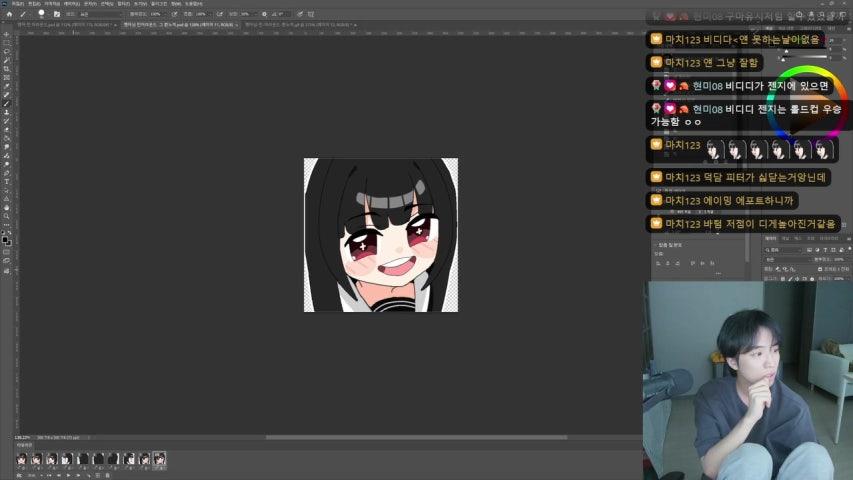Select the Eyedropper tool
The width and height of the screenshot is (853, 480).
[x=7, y=86]
